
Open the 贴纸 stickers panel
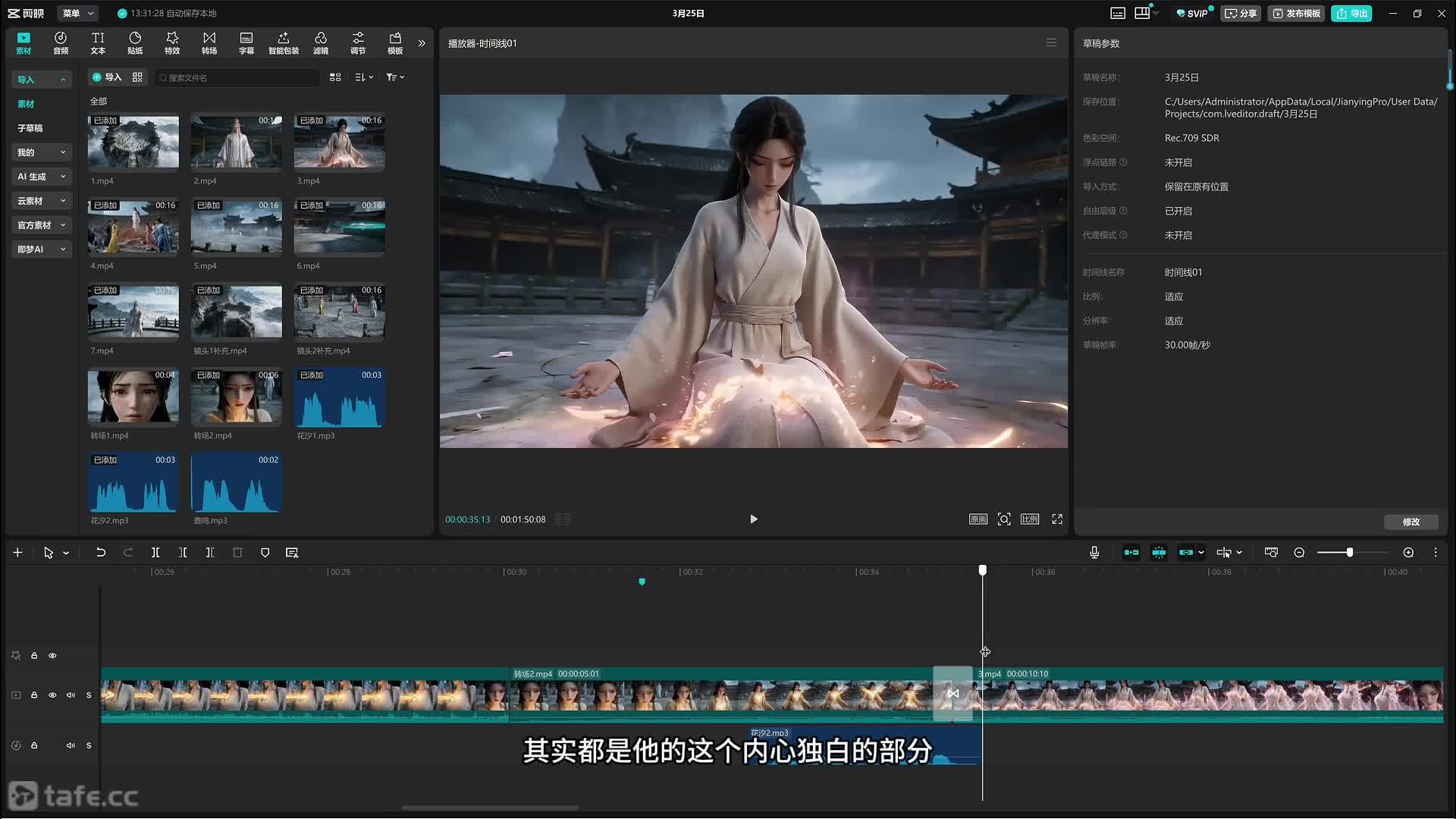click(135, 42)
